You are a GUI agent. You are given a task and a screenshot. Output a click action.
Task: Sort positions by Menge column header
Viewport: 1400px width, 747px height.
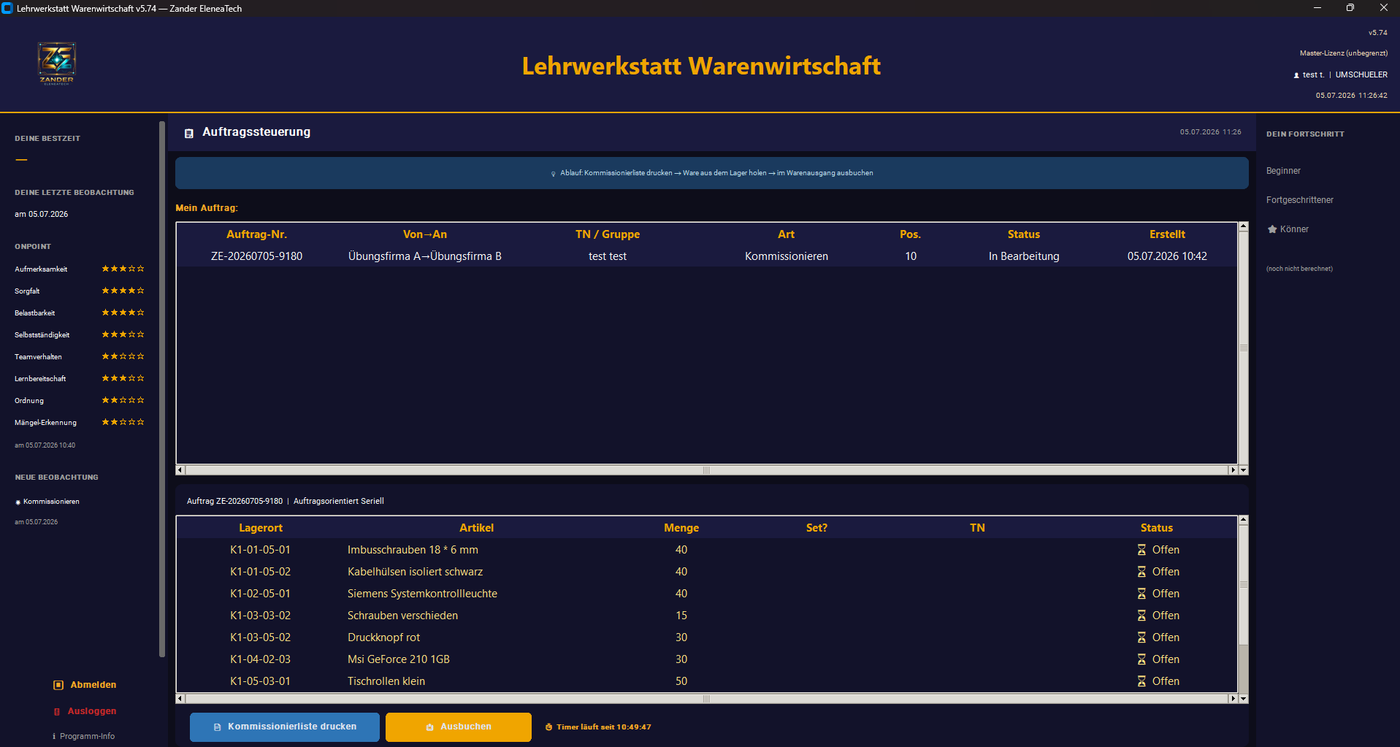tap(681, 528)
